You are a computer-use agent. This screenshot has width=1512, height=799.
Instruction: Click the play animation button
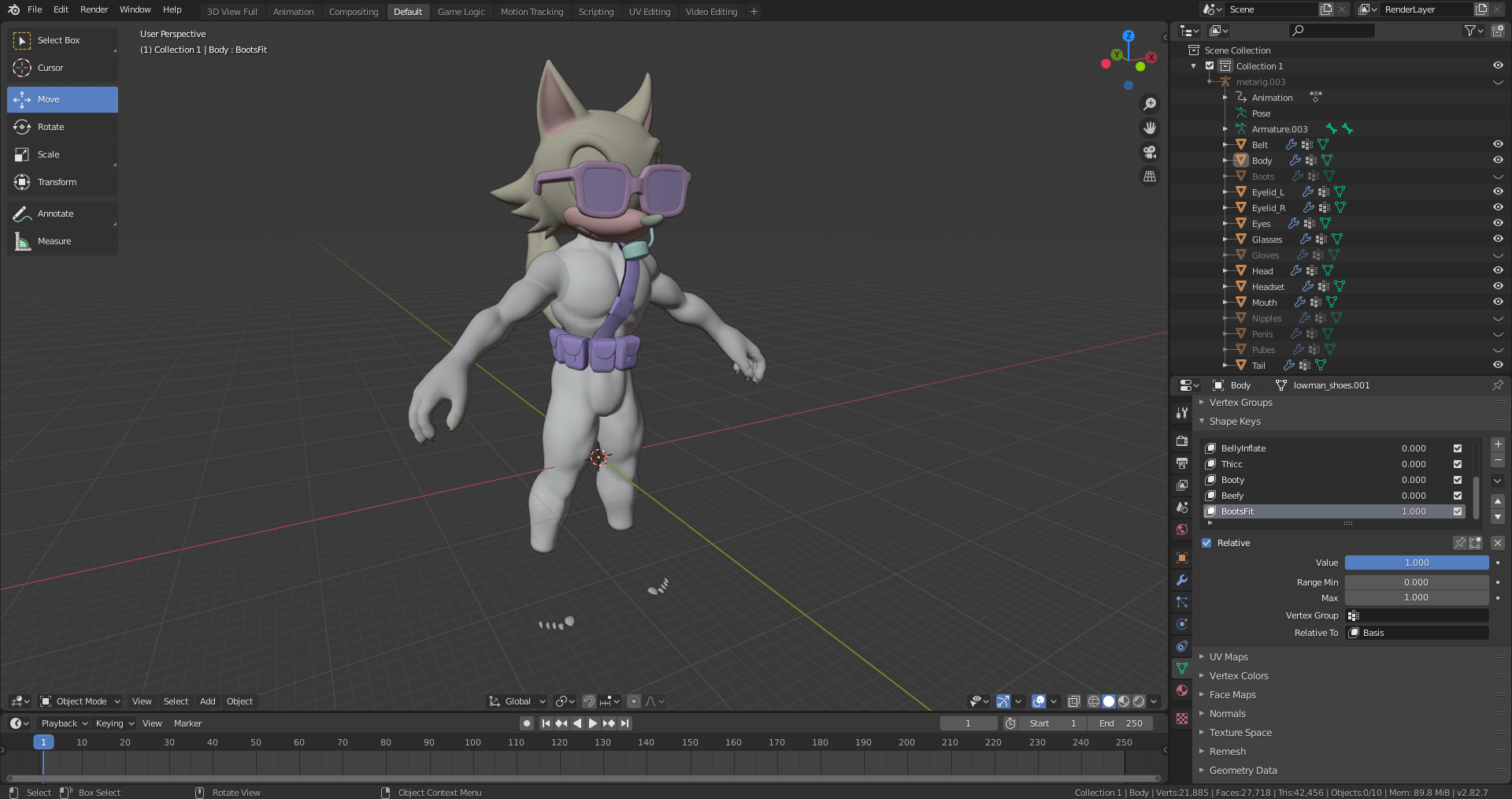tap(593, 723)
